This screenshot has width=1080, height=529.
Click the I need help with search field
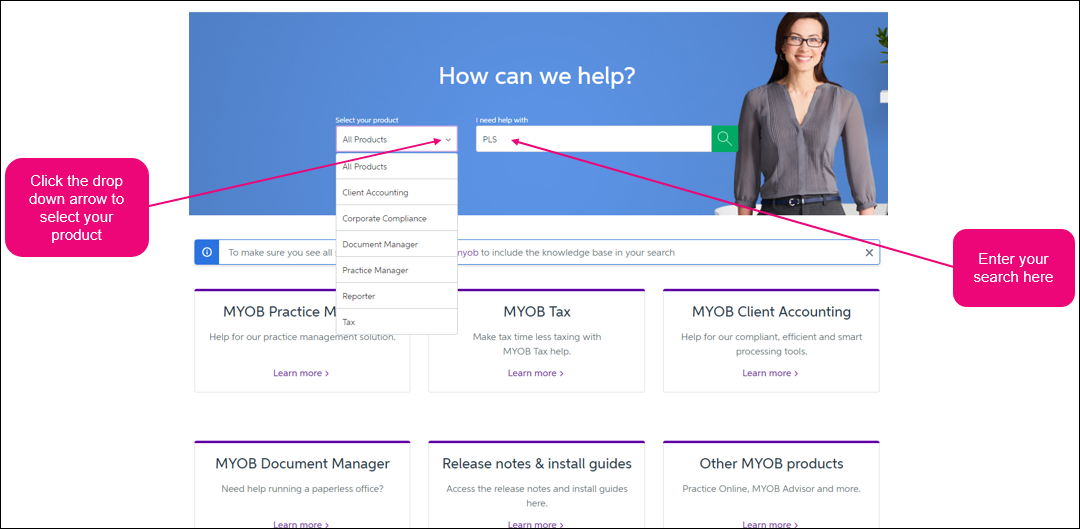(594, 139)
